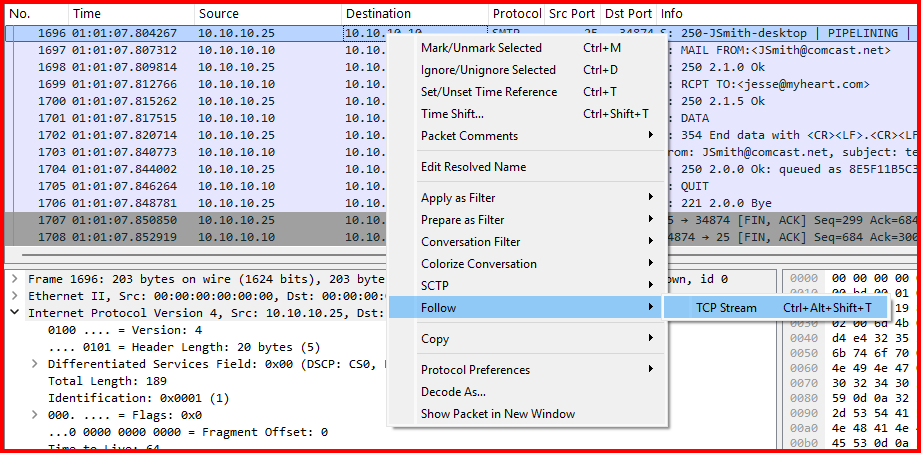The image size is (921, 453).
Task: Expand the Differentiated Services Field entry
Action: [37, 364]
